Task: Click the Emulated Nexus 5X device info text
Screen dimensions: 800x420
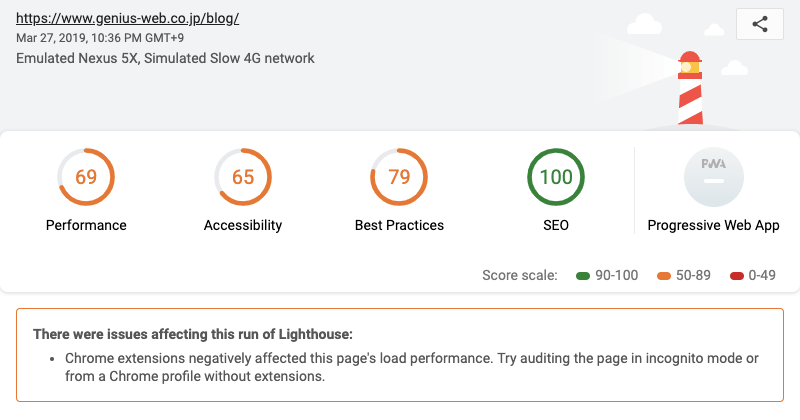Action: 165,58
